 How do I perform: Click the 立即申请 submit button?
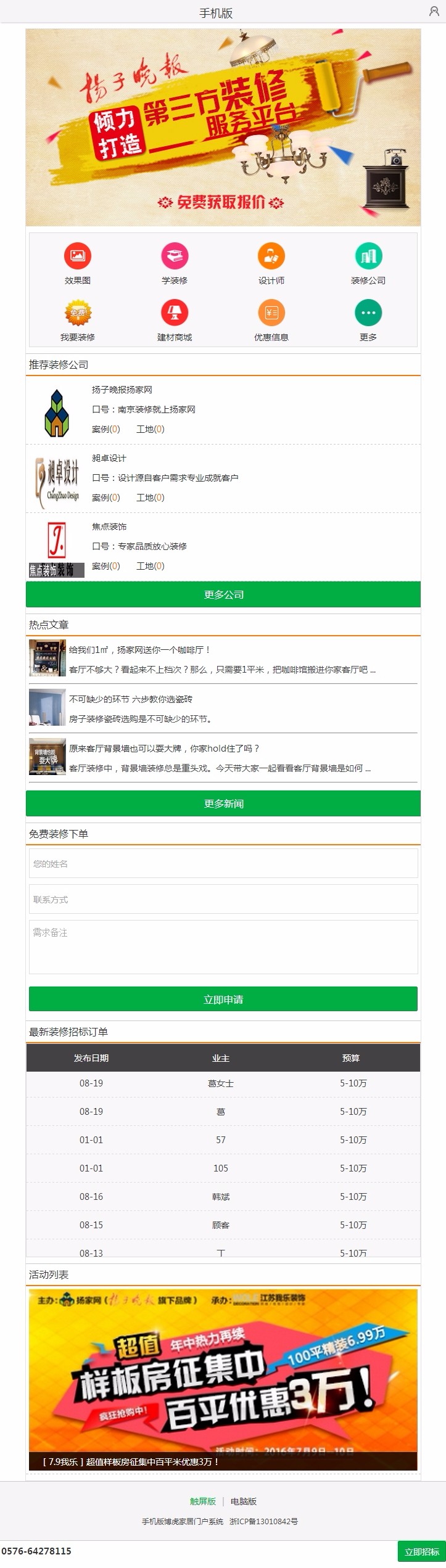coord(223,999)
